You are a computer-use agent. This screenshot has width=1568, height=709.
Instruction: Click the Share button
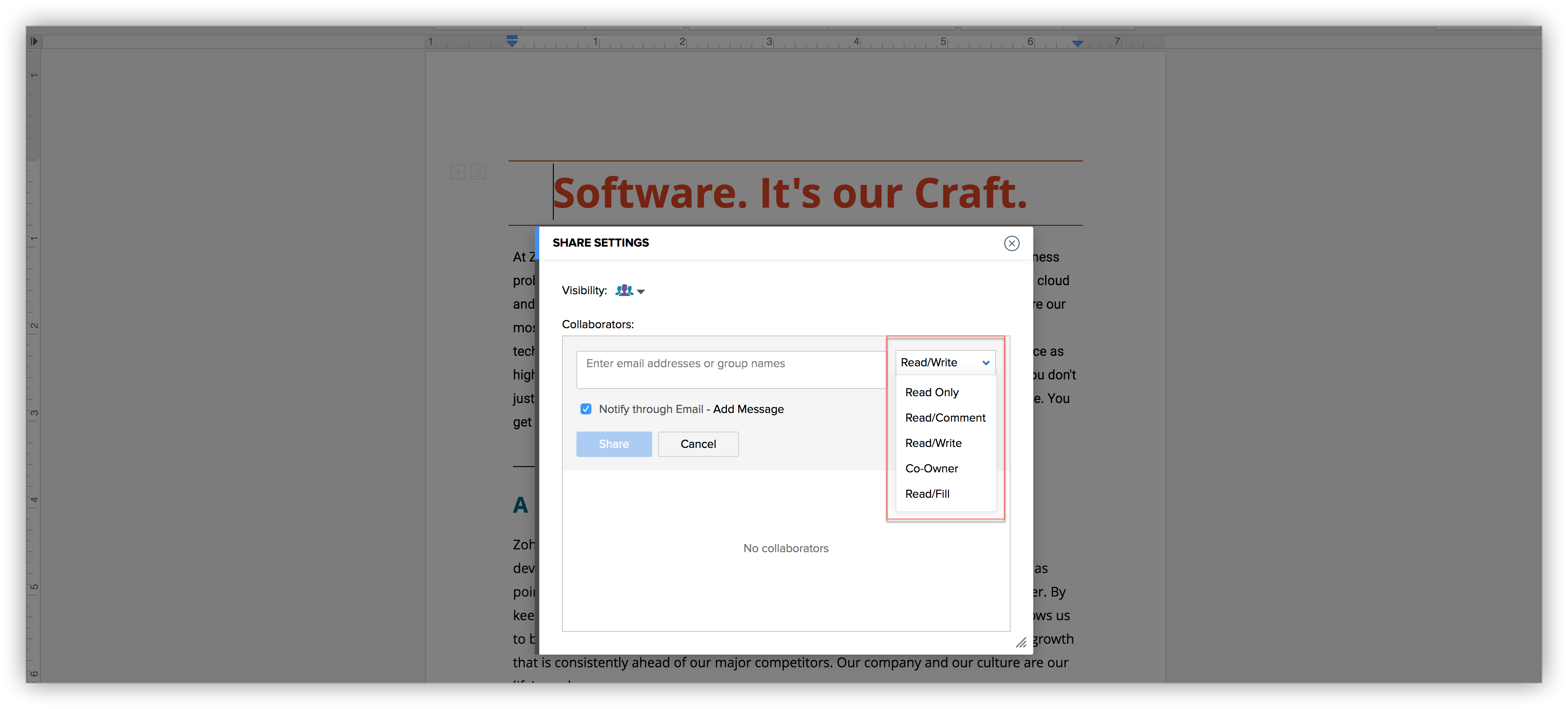point(614,444)
